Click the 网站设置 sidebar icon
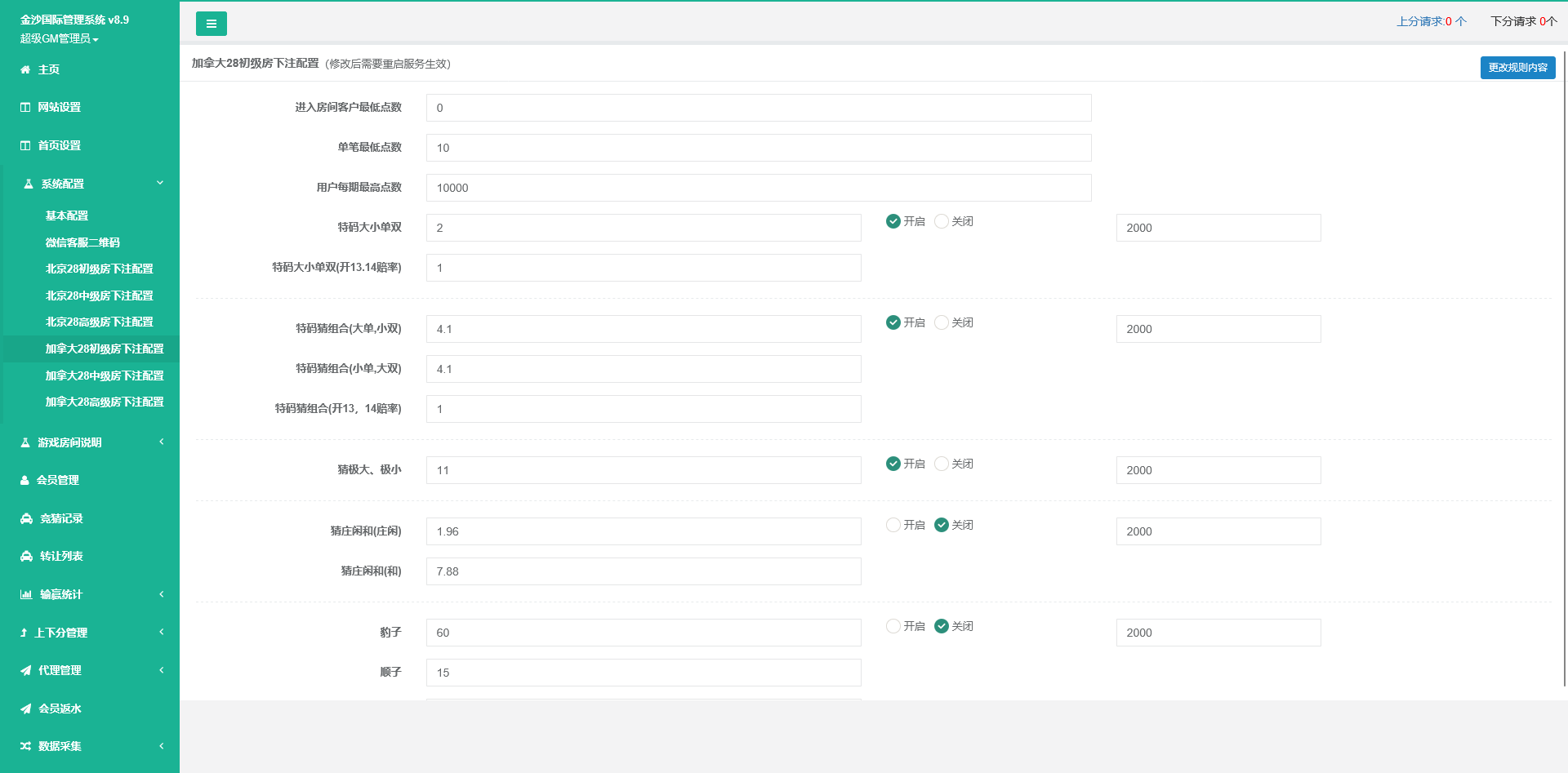The width and height of the screenshot is (1568, 773). (x=25, y=108)
